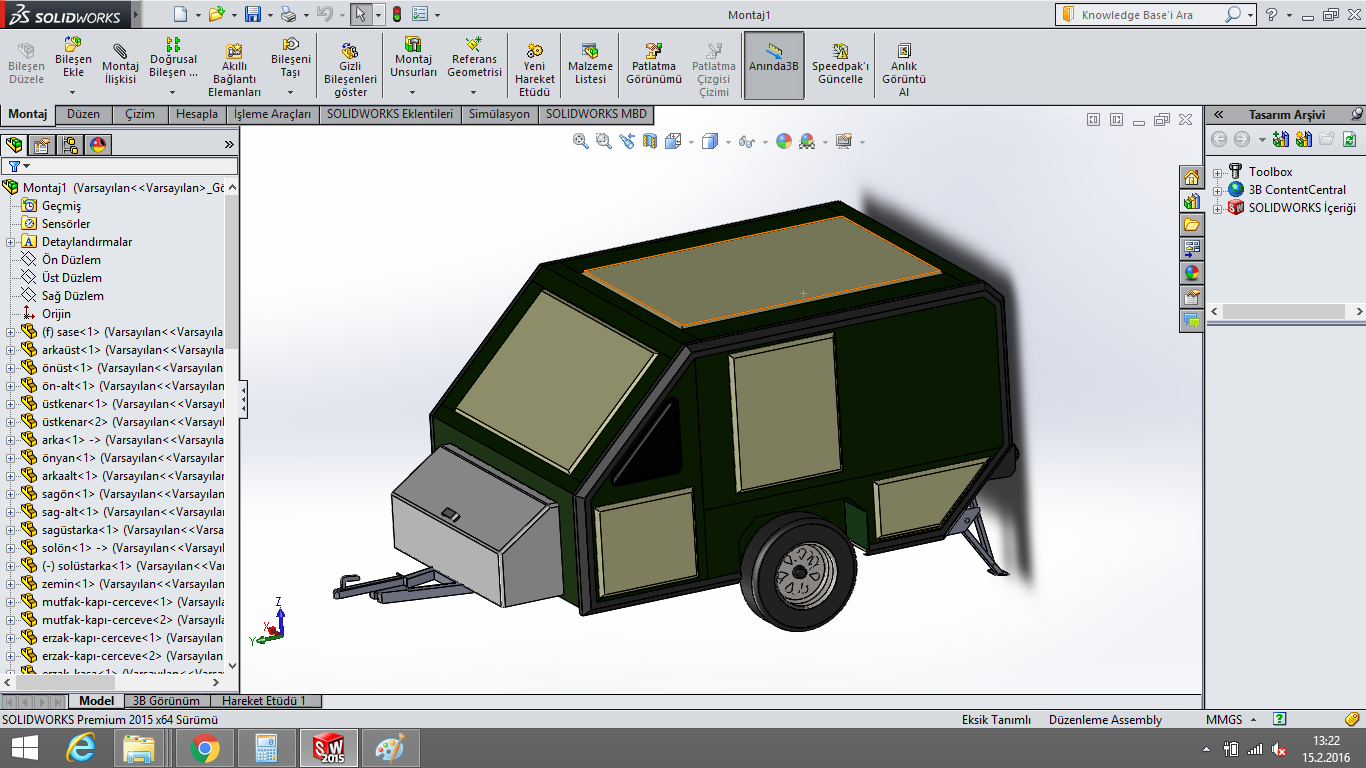The width and height of the screenshot is (1366, 768).
Task: Click Zoom to Fit magnifier icon
Action: pos(581,142)
